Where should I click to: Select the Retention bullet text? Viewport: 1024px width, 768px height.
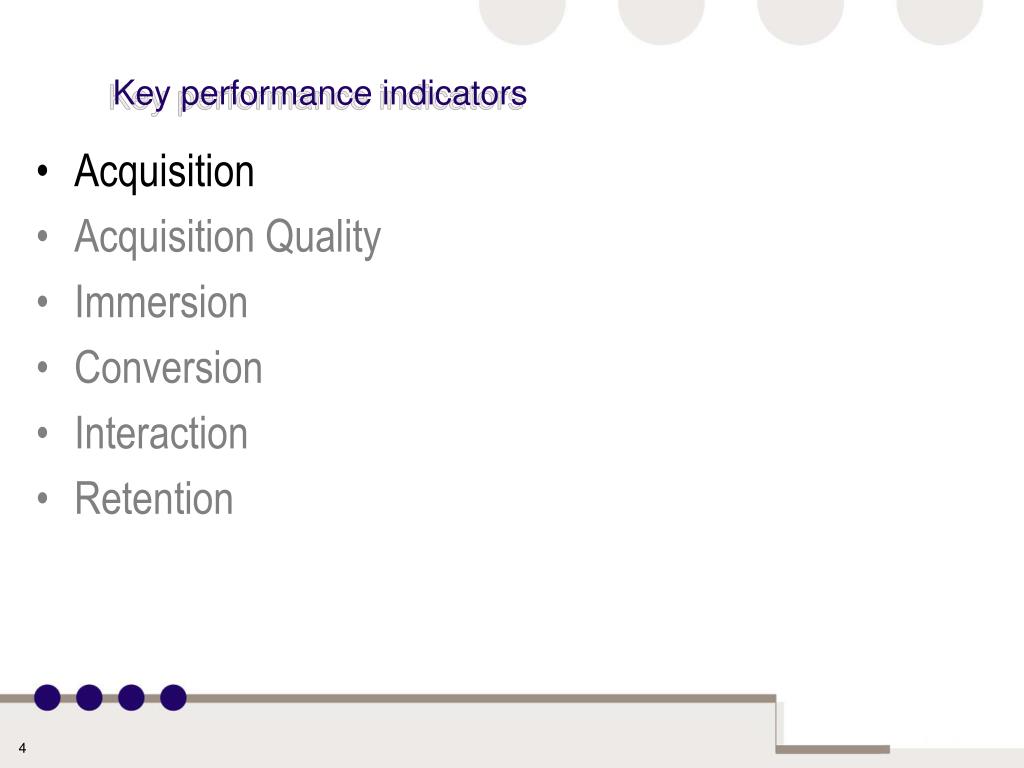pyautogui.click(x=153, y=499)
